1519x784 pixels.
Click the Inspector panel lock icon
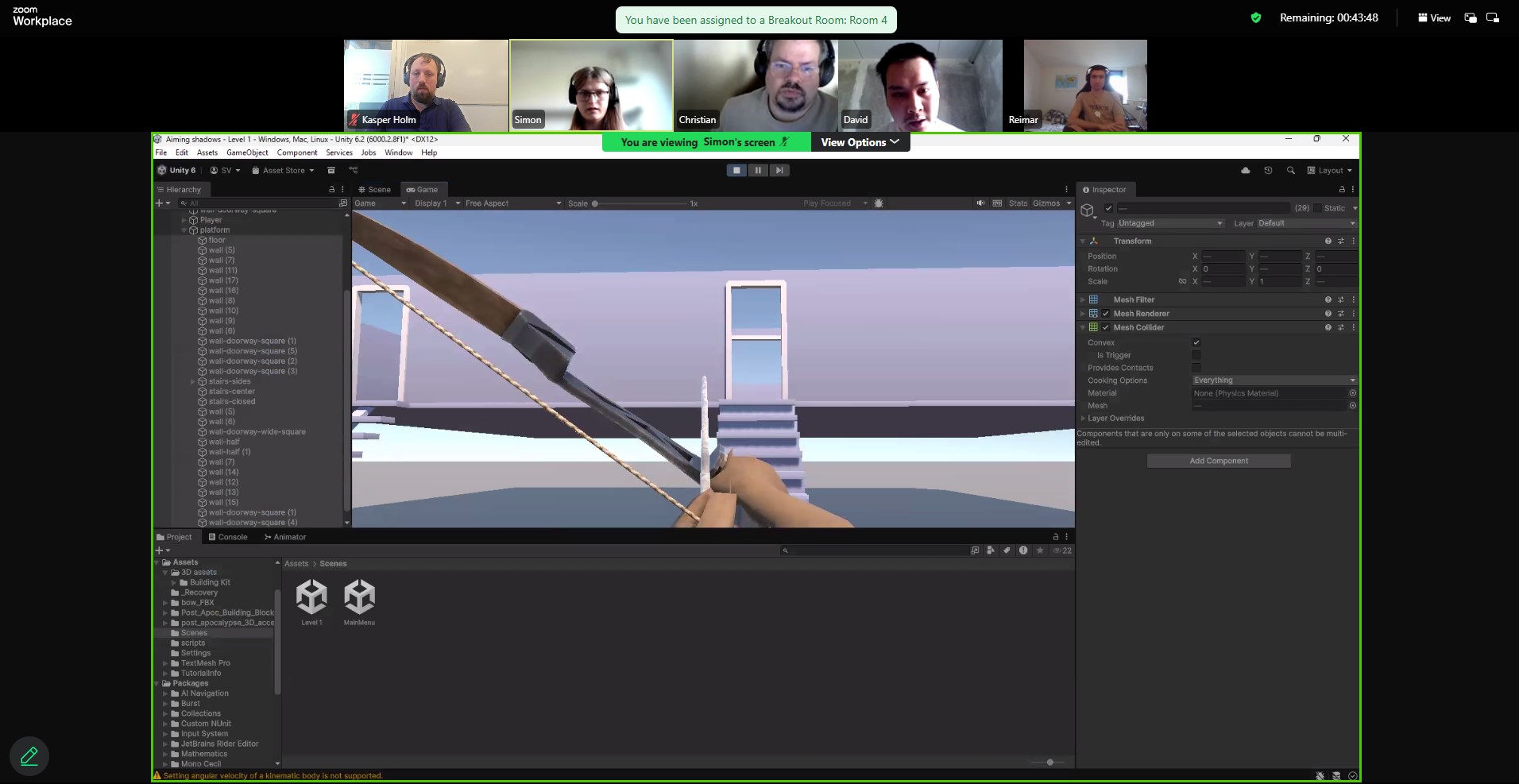[1342, 190]
